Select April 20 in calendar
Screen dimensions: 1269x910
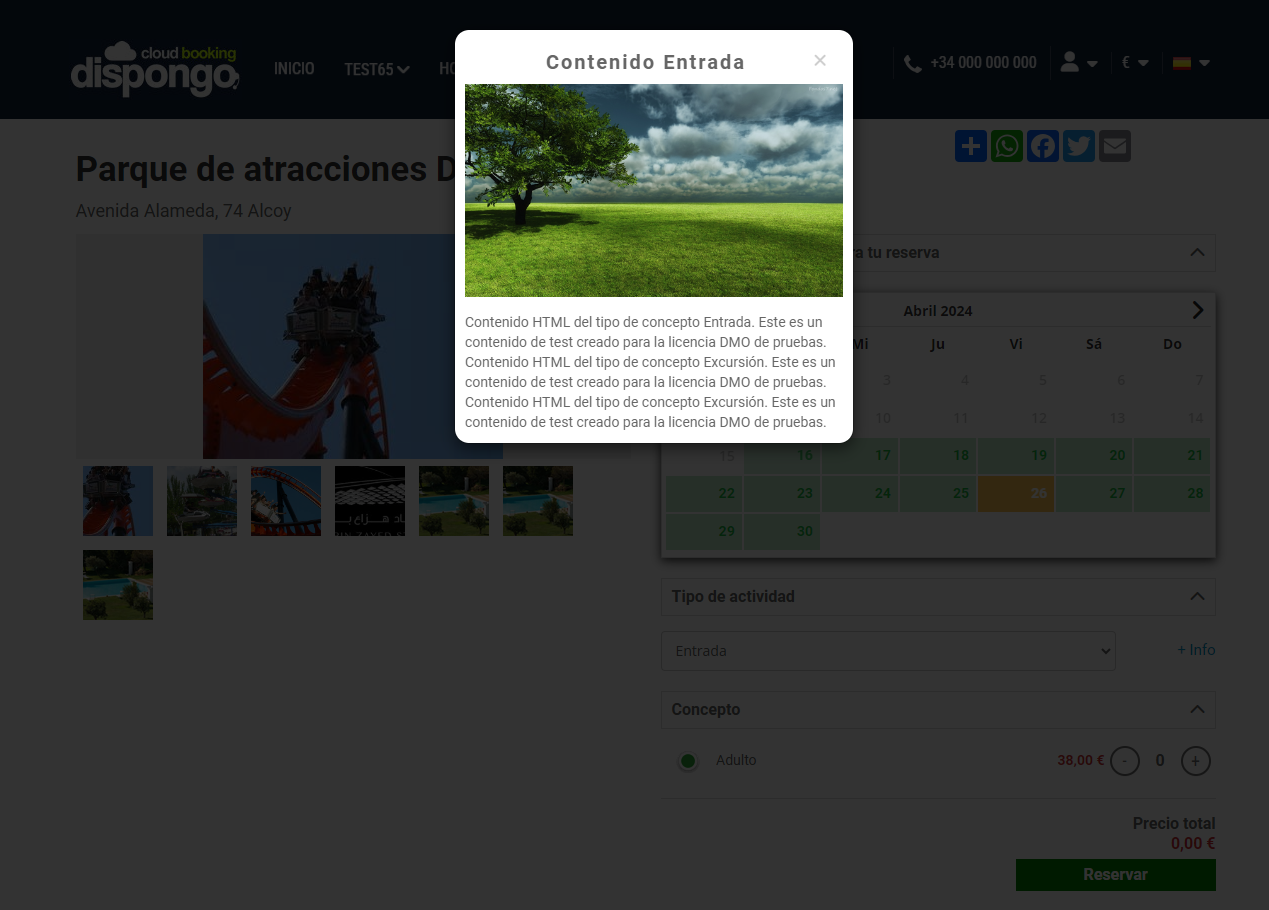click(1094, 456)
